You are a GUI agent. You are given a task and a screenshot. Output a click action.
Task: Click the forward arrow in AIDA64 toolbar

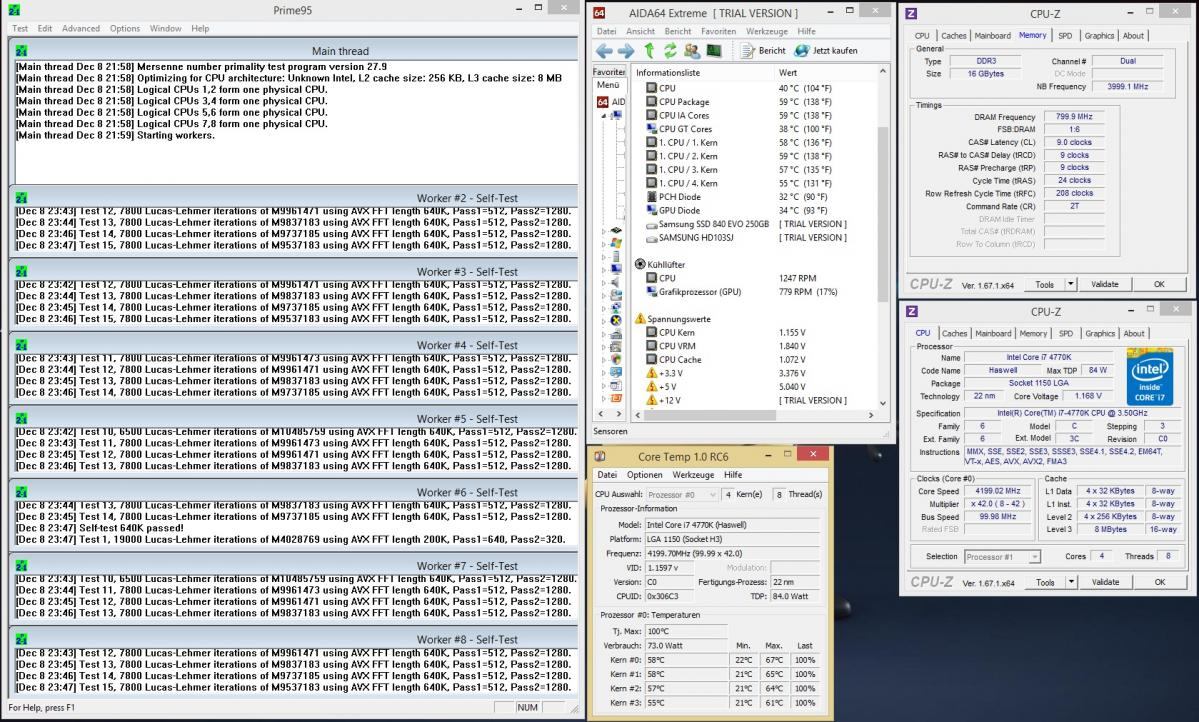tap(625, 50)
